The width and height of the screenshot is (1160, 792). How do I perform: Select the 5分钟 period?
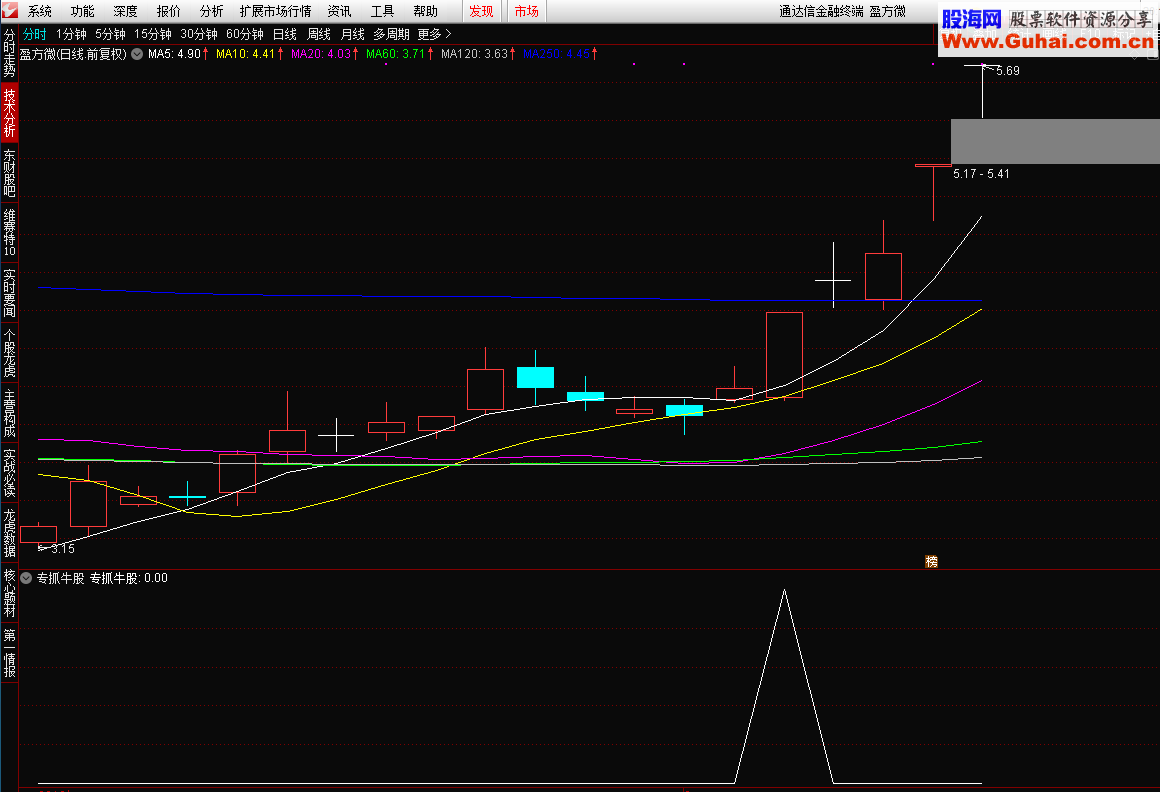tap(110, 34)
